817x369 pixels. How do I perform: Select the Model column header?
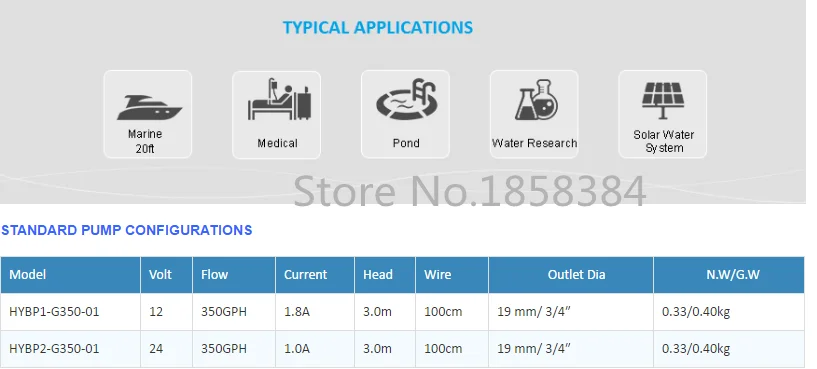coord(28,274)
